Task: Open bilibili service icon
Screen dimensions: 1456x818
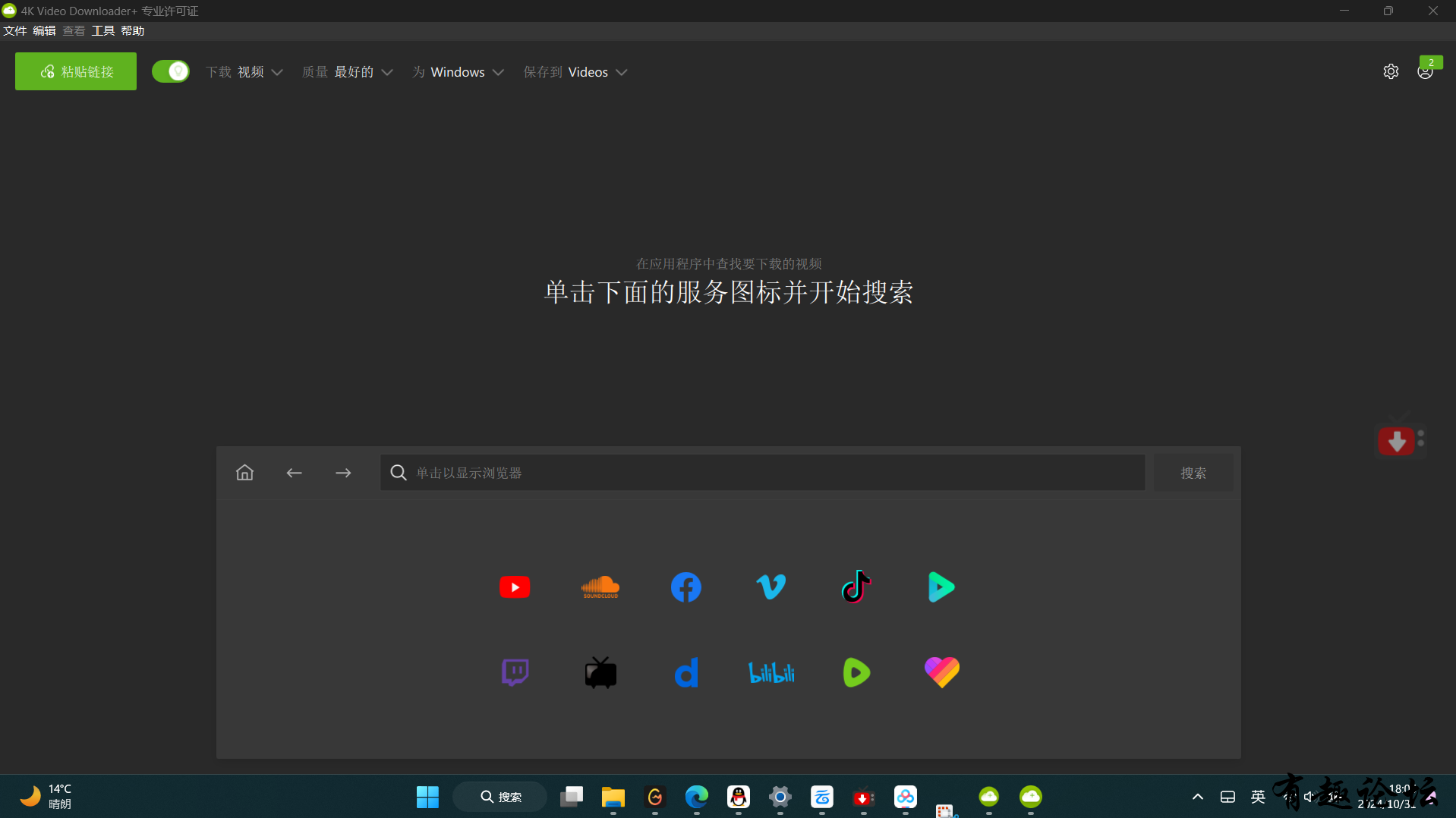Action: [771, 672]
